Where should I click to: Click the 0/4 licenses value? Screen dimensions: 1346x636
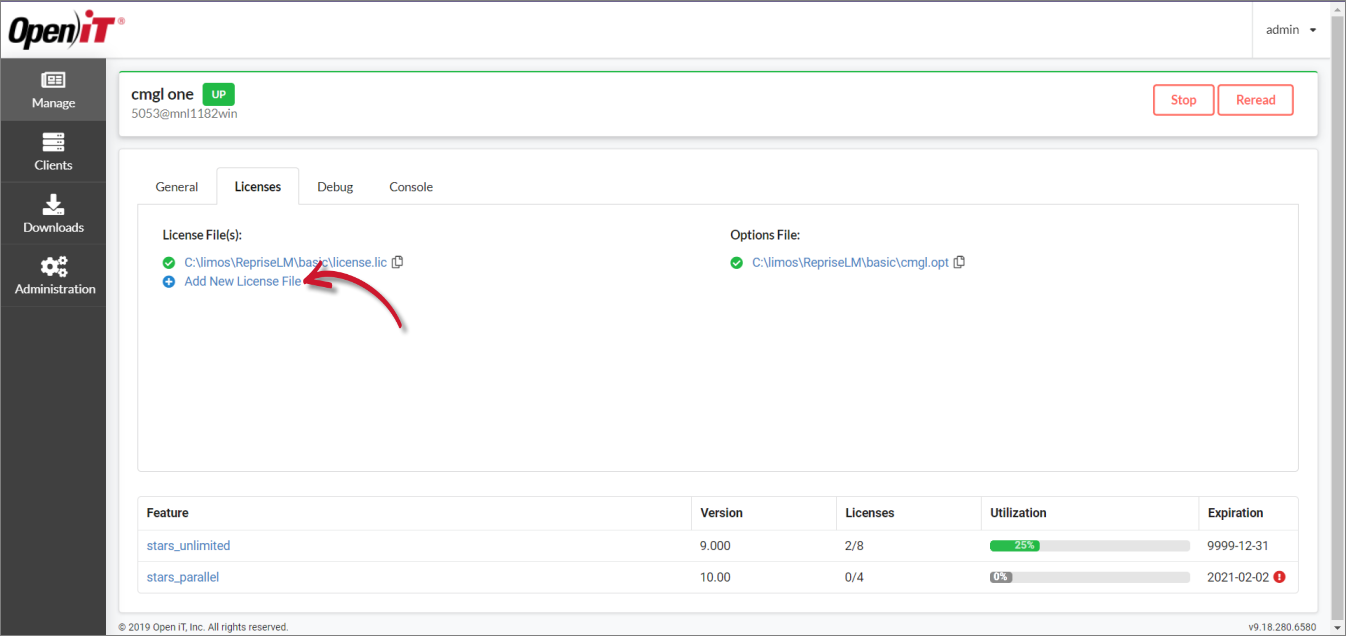pos(854,577)
